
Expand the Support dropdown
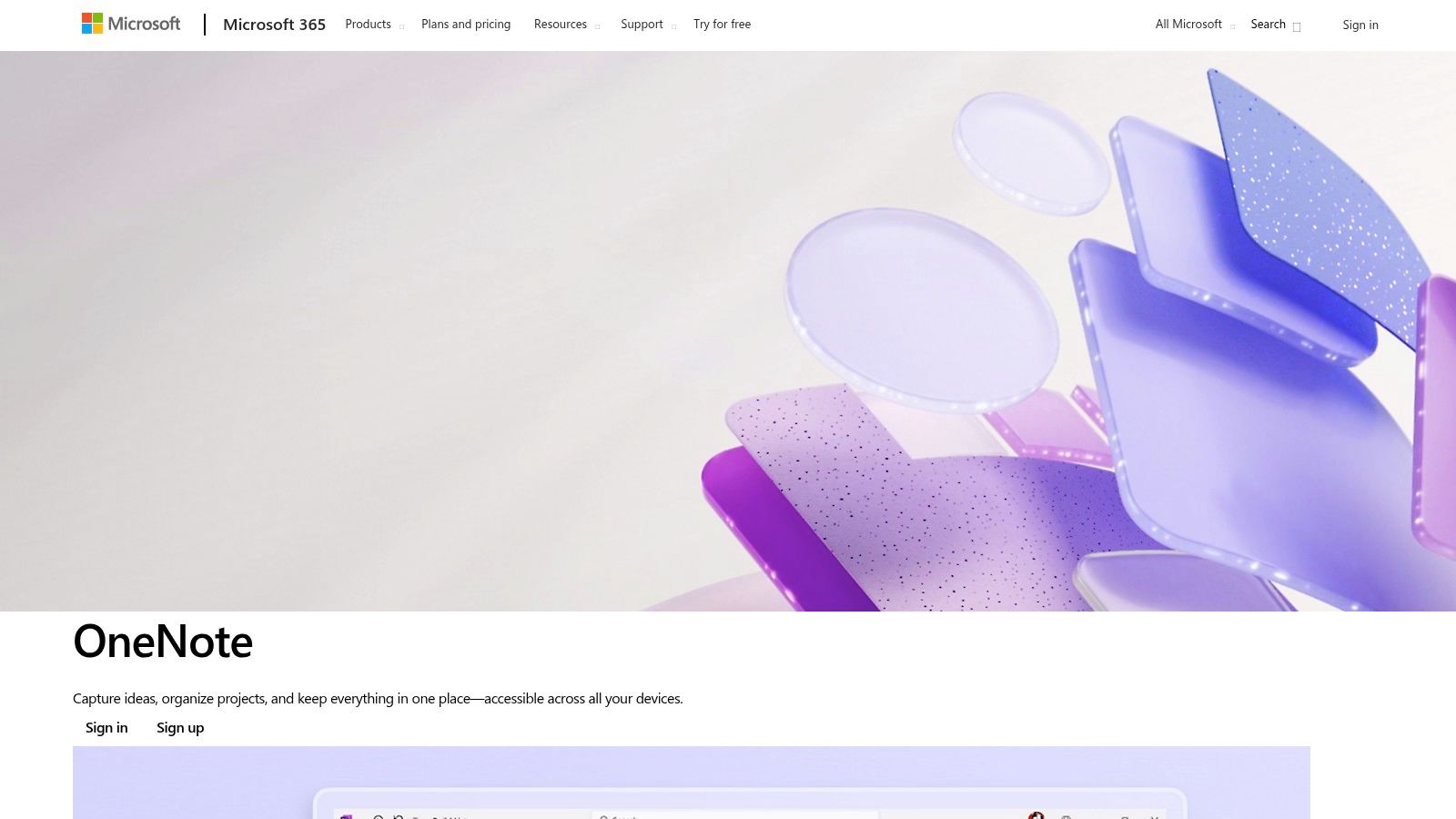[642, 24]
